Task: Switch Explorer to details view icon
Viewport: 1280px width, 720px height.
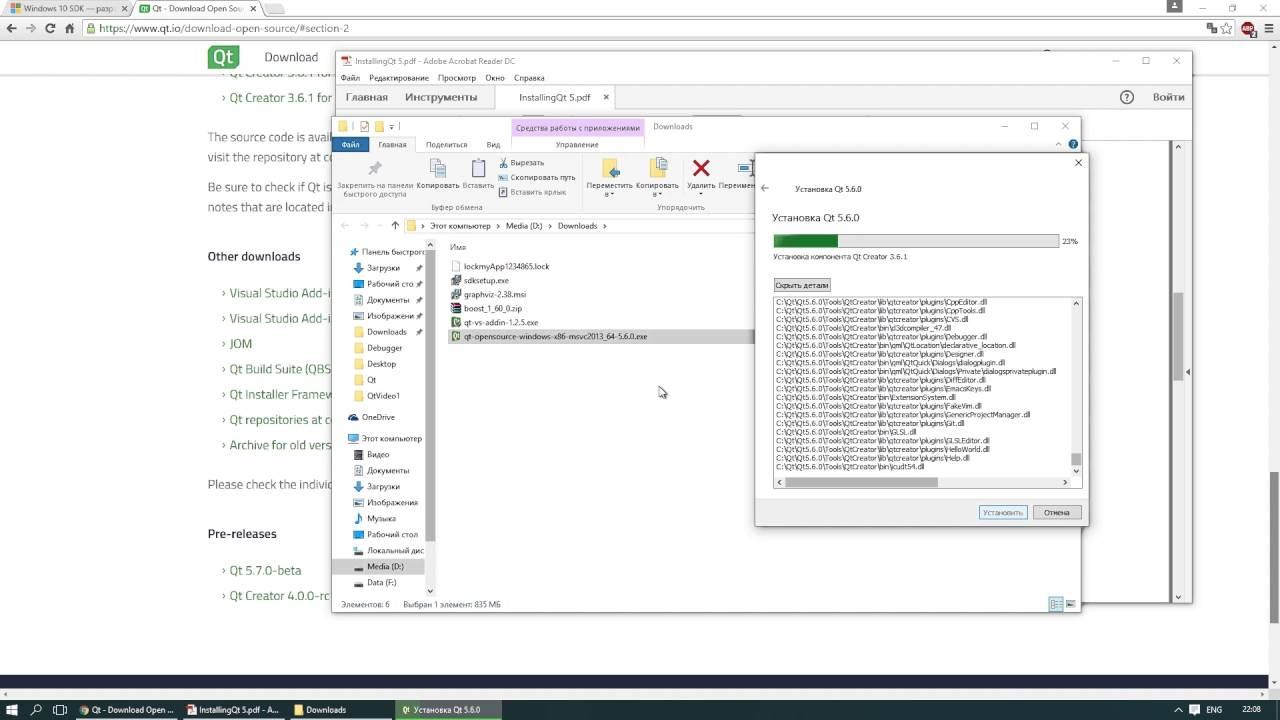Action: click(x=1056, y=604)
